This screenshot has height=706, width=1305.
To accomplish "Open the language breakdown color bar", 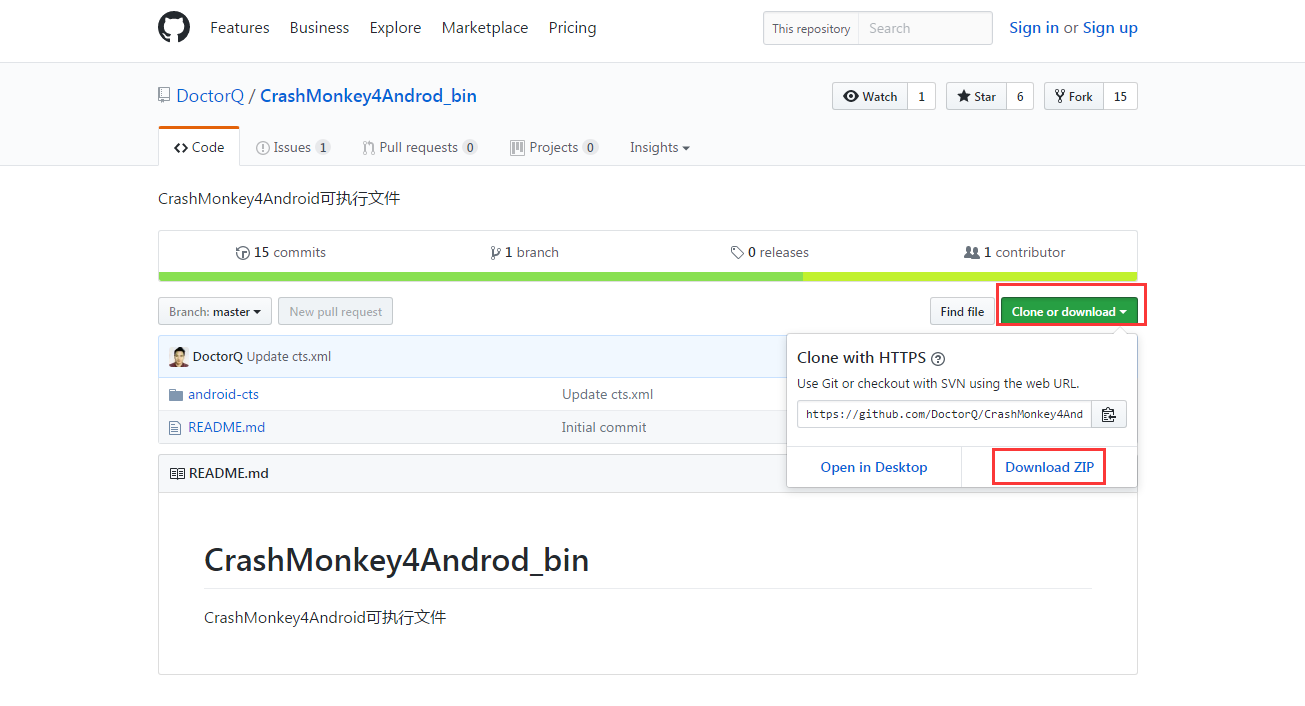I will pyautogui.click(x=648, y=277).
